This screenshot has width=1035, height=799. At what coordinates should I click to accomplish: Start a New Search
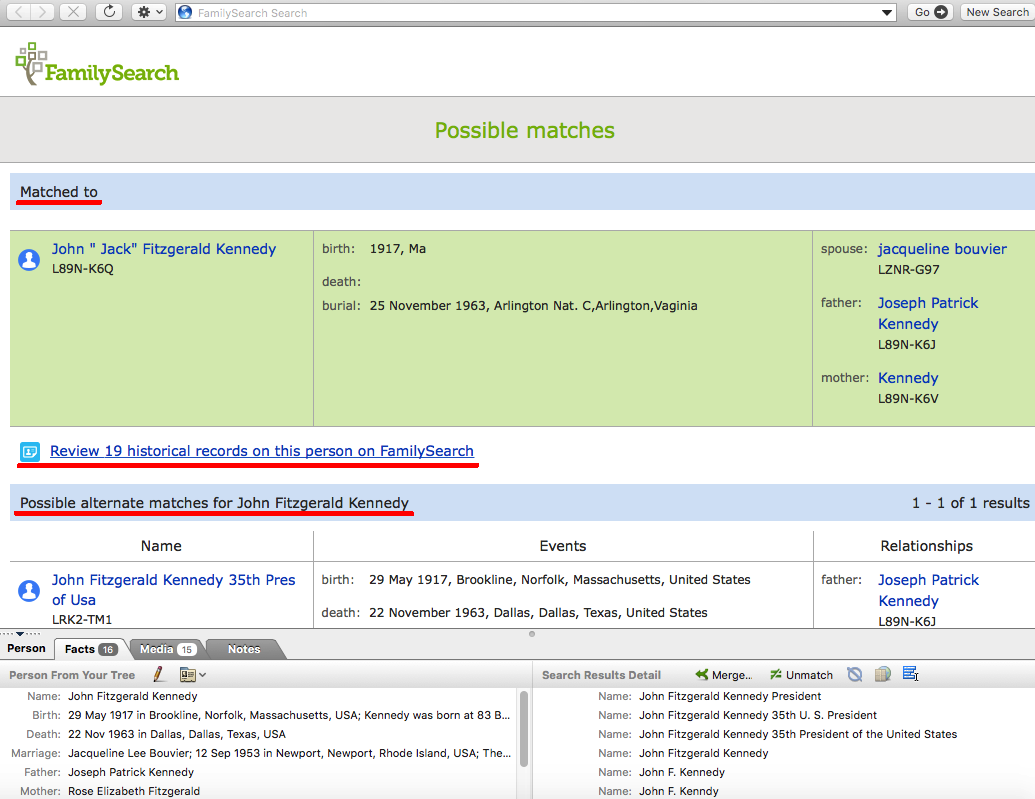(x=997, y=12)
